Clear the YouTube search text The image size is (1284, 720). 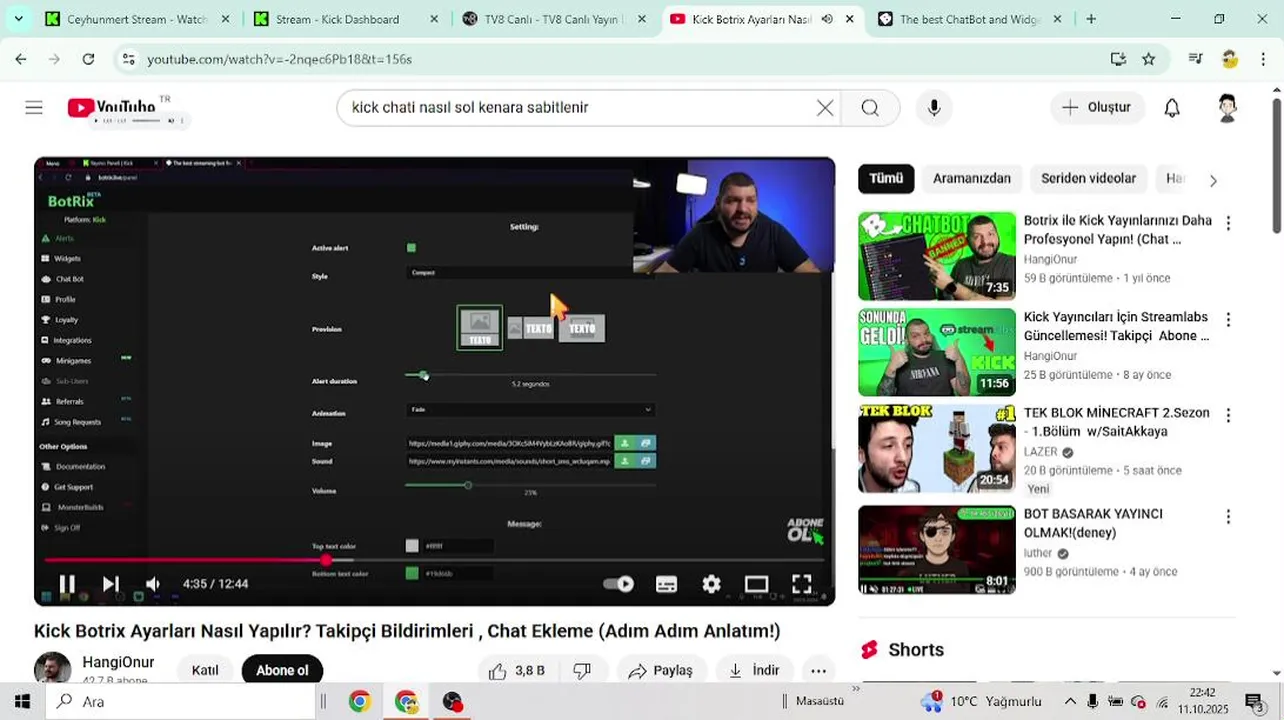(x=825, y=108)
